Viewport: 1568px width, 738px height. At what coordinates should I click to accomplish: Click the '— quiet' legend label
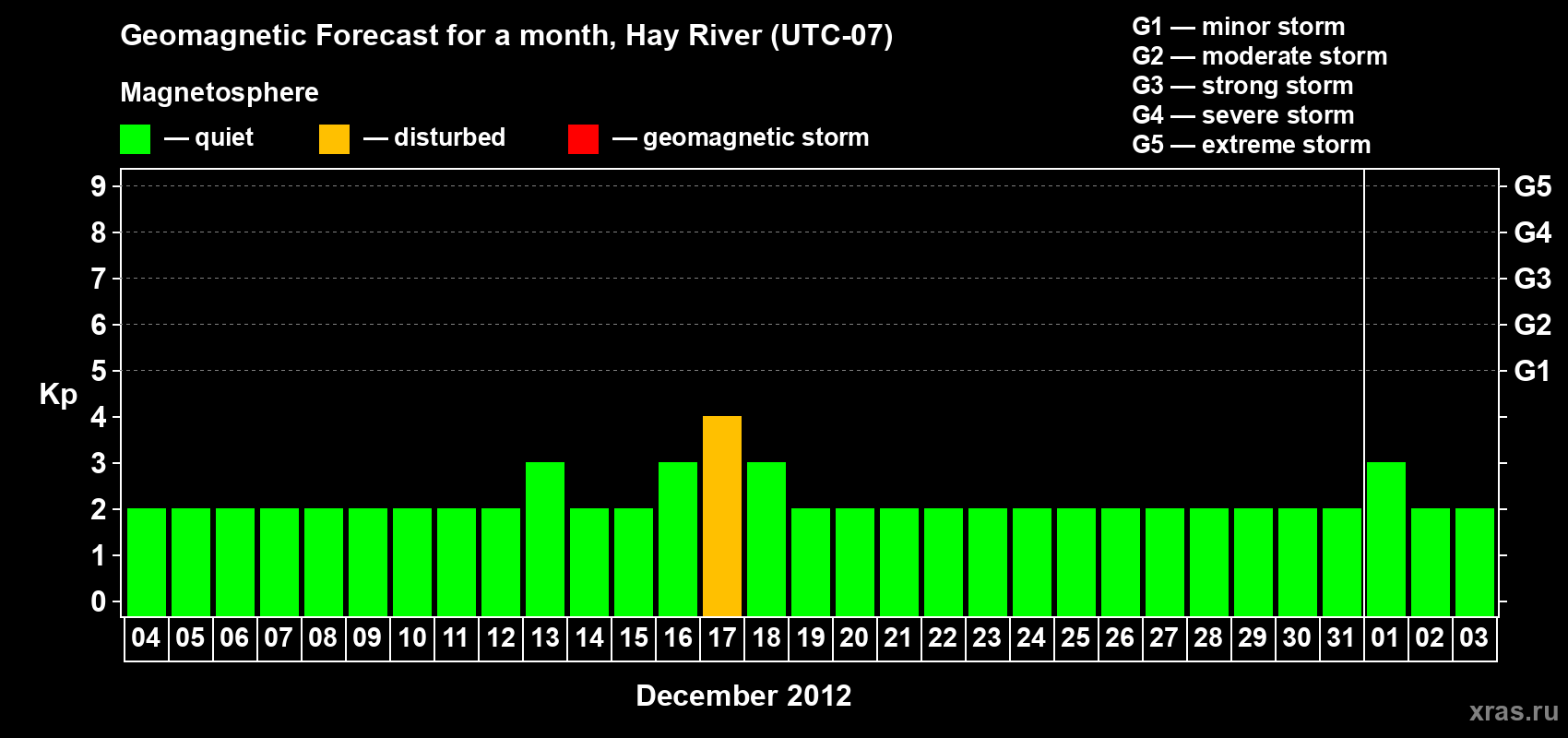pyautogui.click(x=208, y=138)
